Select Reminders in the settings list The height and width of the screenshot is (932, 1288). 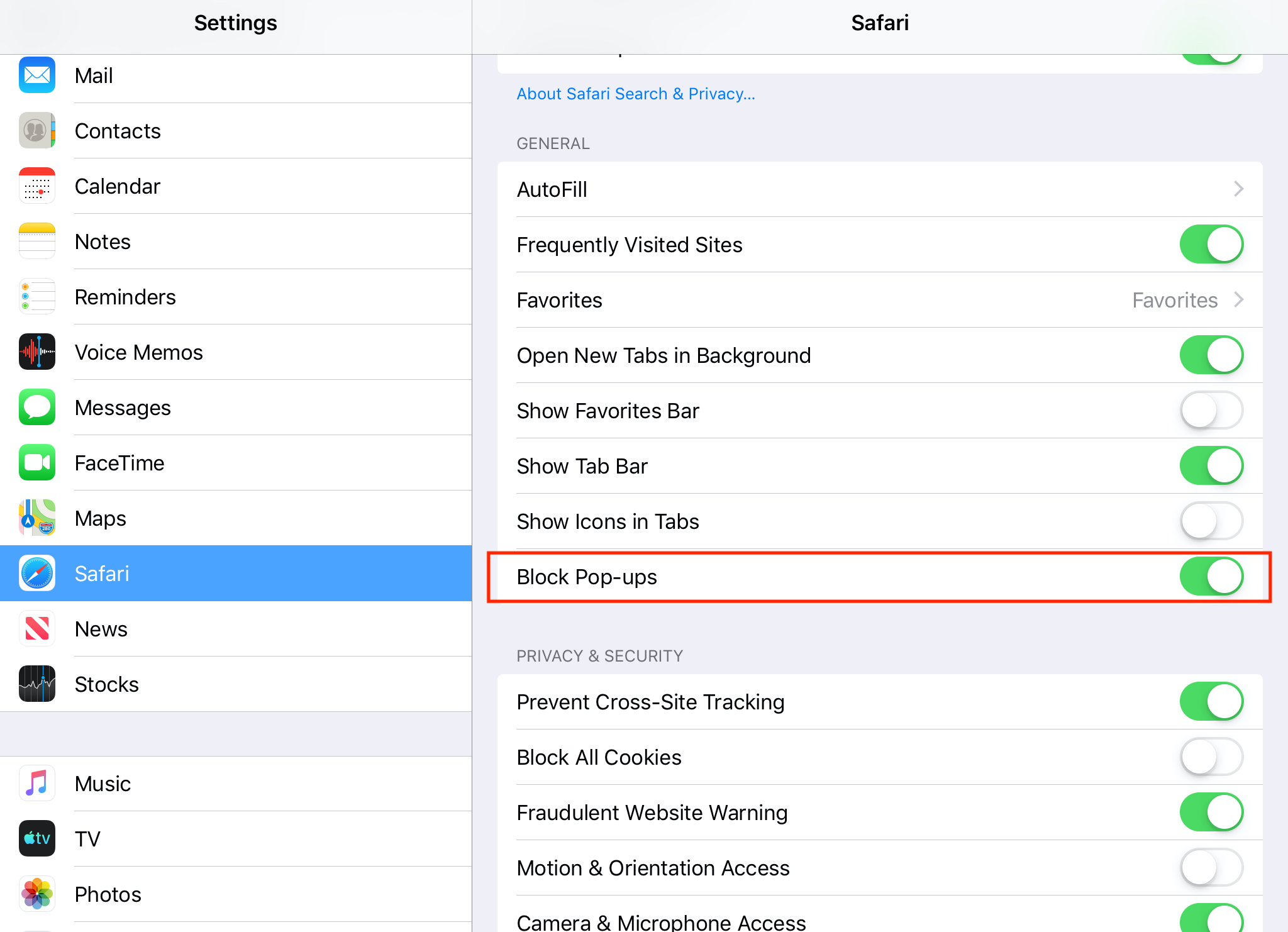pos(236,297)
